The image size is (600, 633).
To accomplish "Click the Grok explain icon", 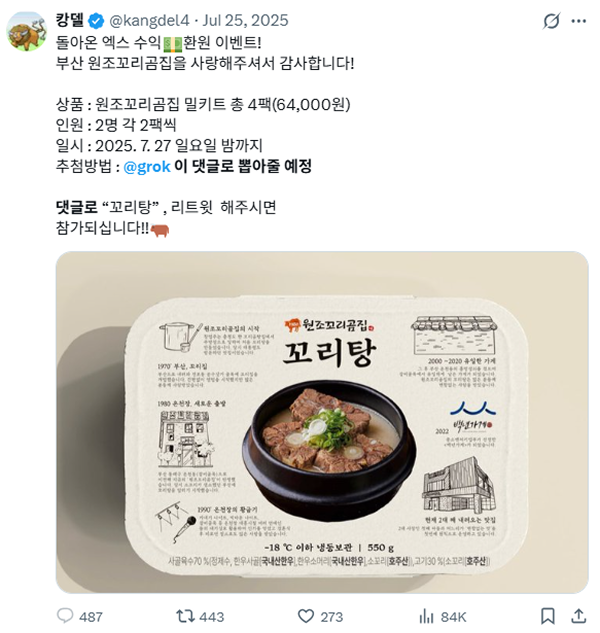I will click(x=551, y=21).
